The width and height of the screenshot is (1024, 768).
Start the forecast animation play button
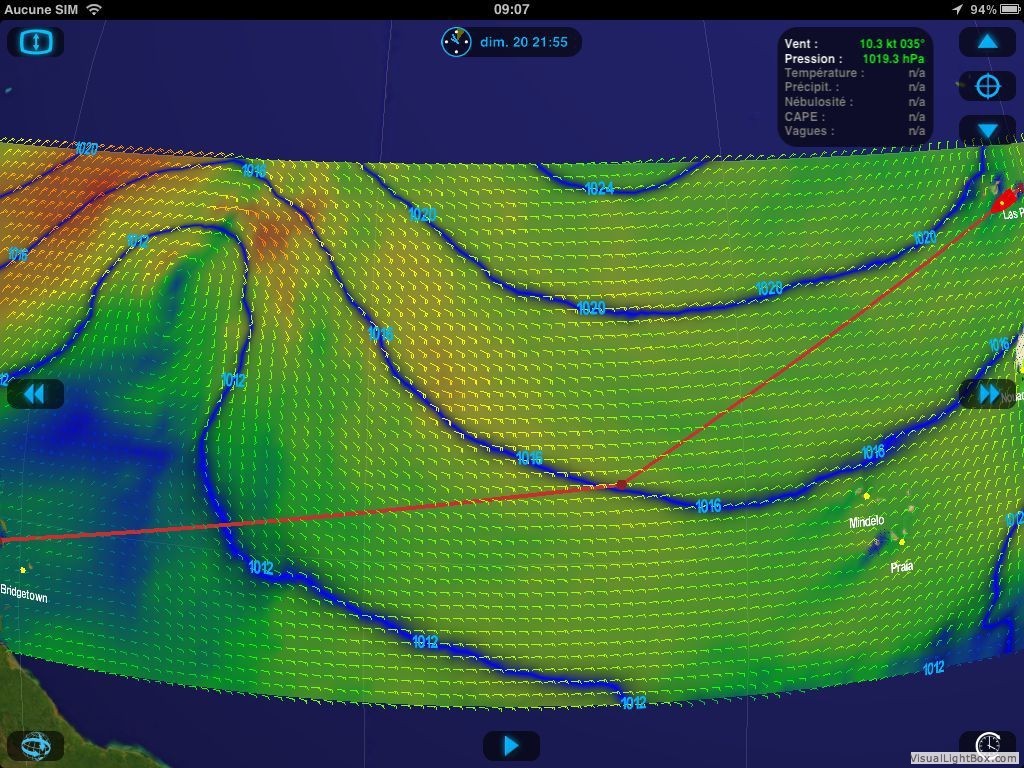pyautogui.click(x=511, y=745)
